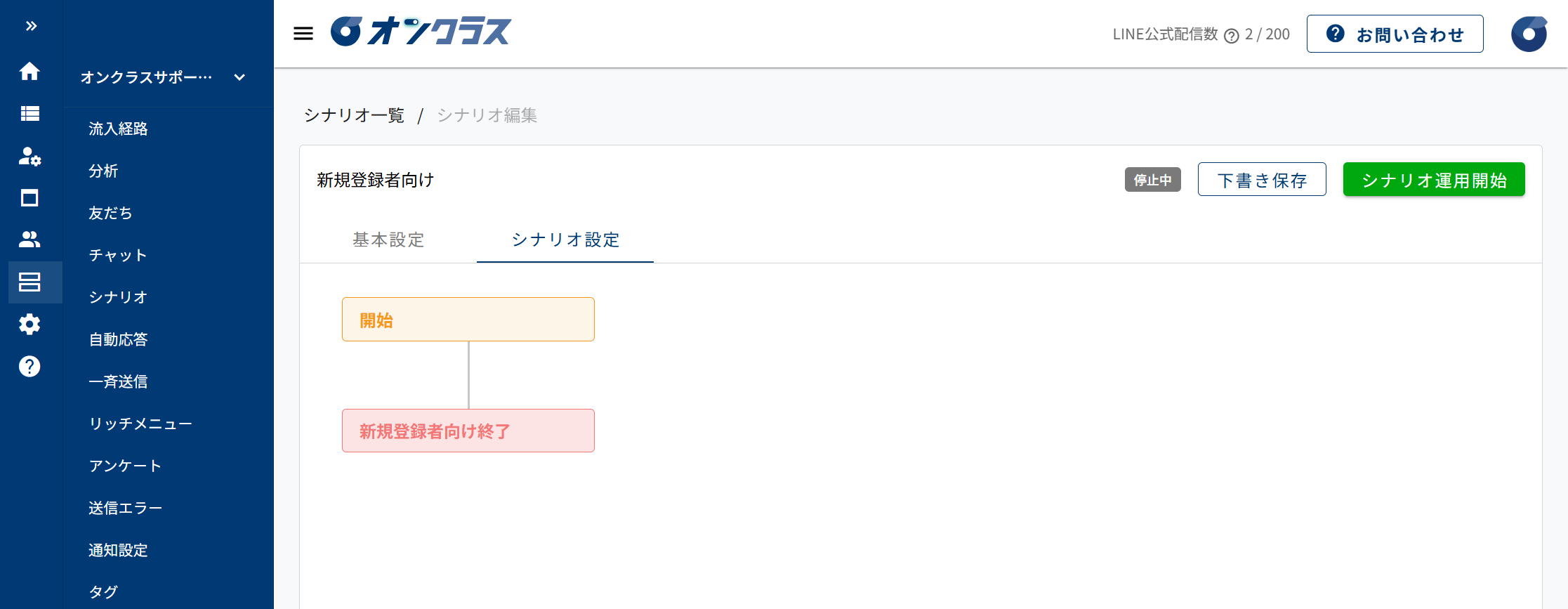Open the help question mark sidebar icon
The width and height of the screenshot is (1568, 609).
[x=29, y=366]
